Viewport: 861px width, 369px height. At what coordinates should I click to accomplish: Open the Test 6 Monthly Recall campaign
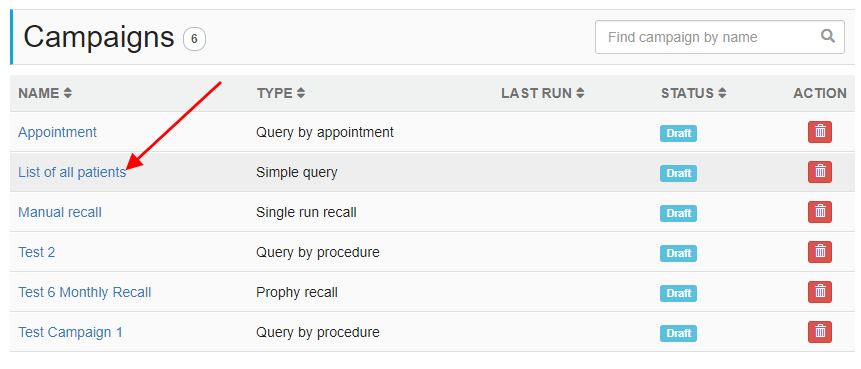click(85, 292)
